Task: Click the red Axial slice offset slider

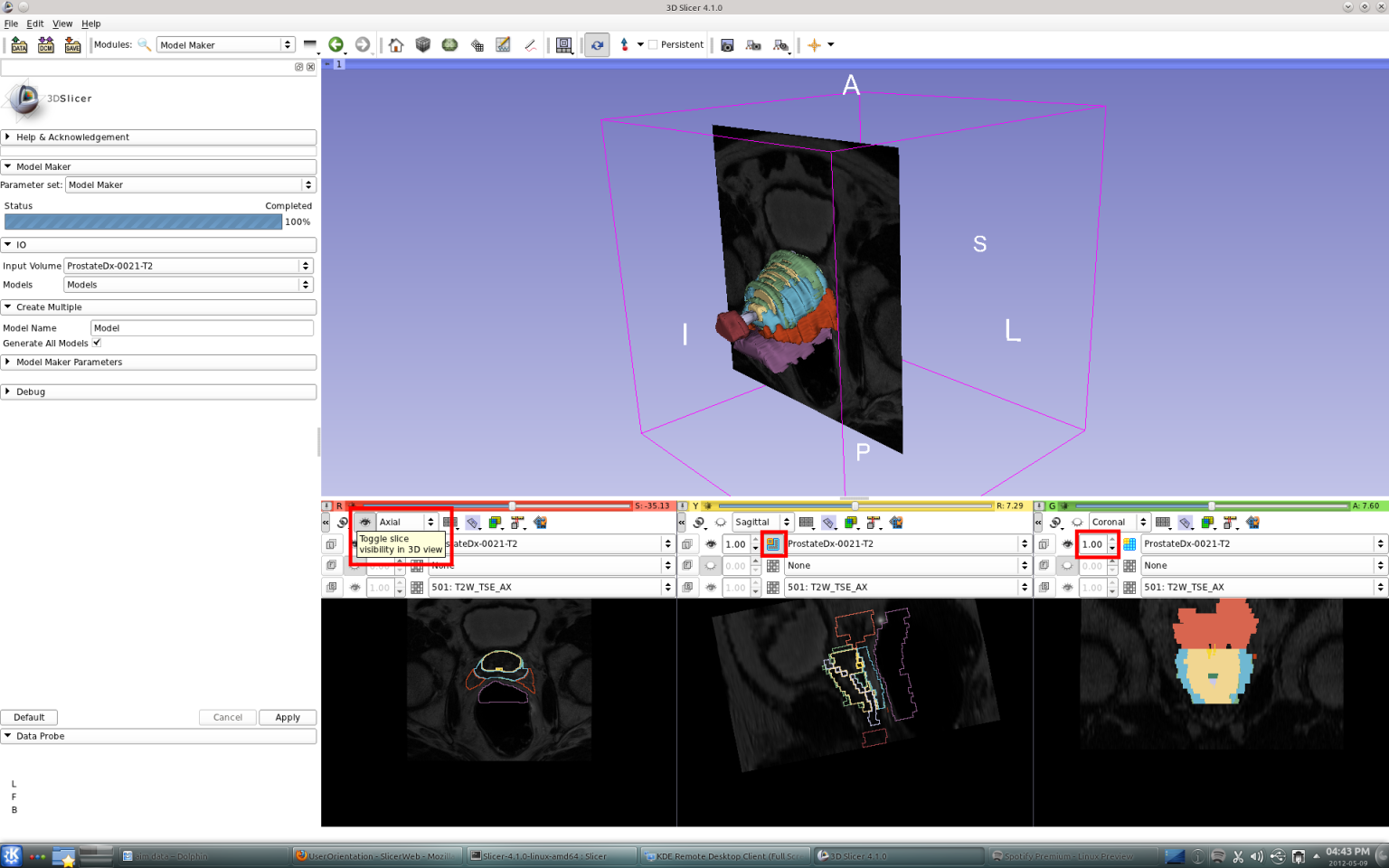Action: pyautogui.click(x=496, y=506)
